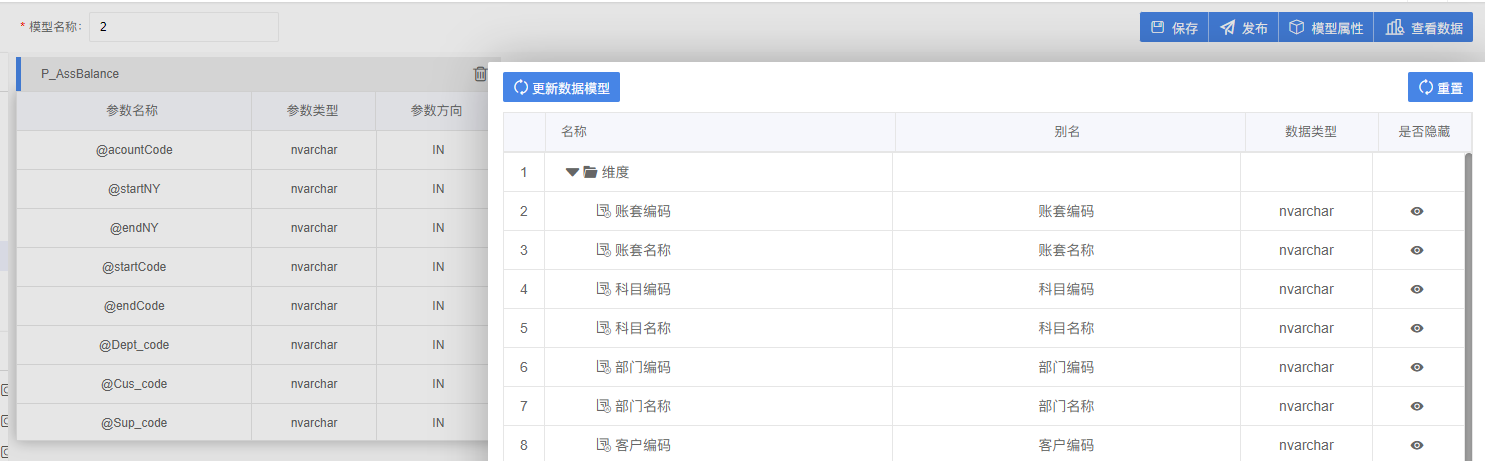
Task: Click the field icon beside 部门名称
Action: (603, 406)
